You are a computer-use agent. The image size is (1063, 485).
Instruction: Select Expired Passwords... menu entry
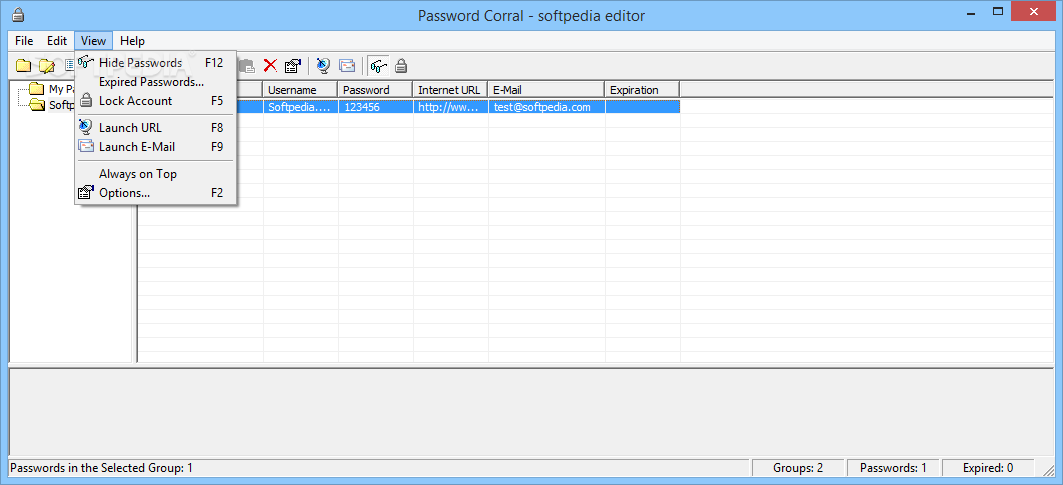[x=155, y=82]
